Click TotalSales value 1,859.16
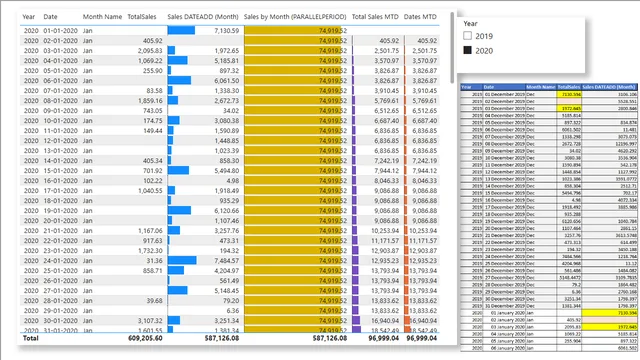The height and width of the screenshot is (360, 640). (150, 101)
